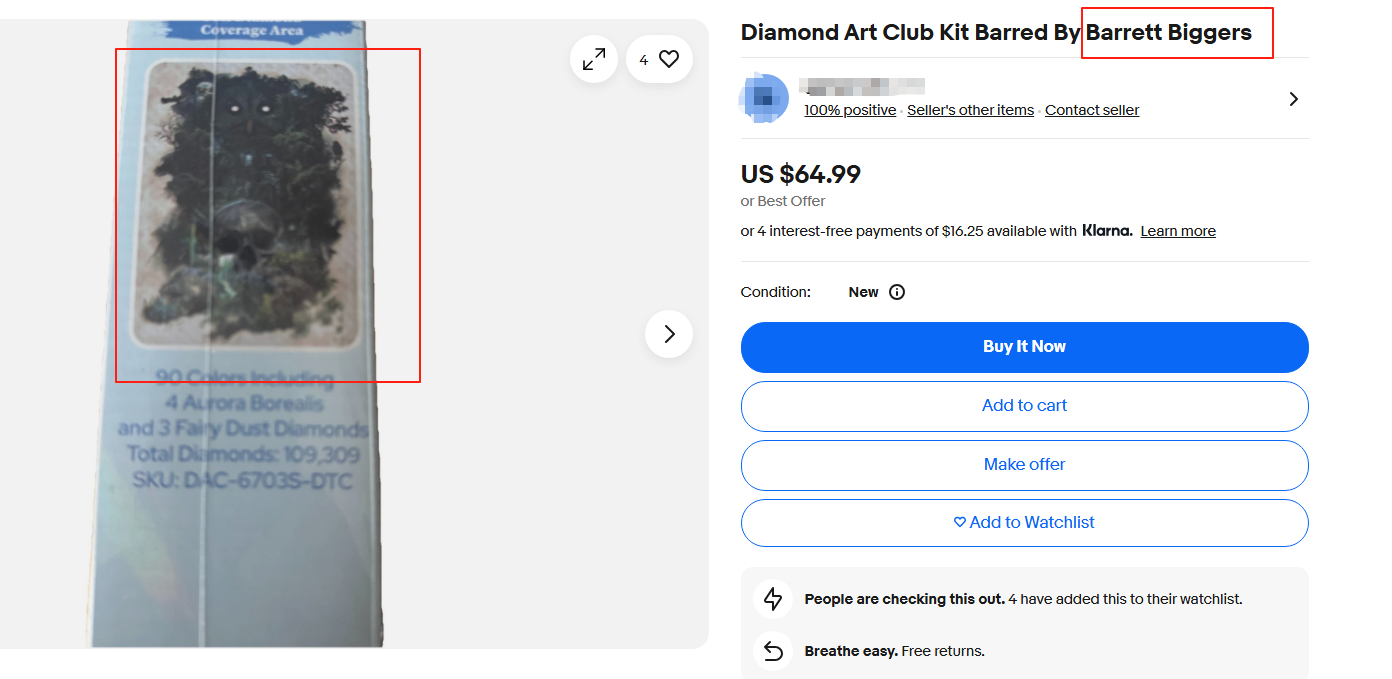This screenshot has height=679, width=1392.
Task: Click the heart icon on the image
Action: coord(669,60)
